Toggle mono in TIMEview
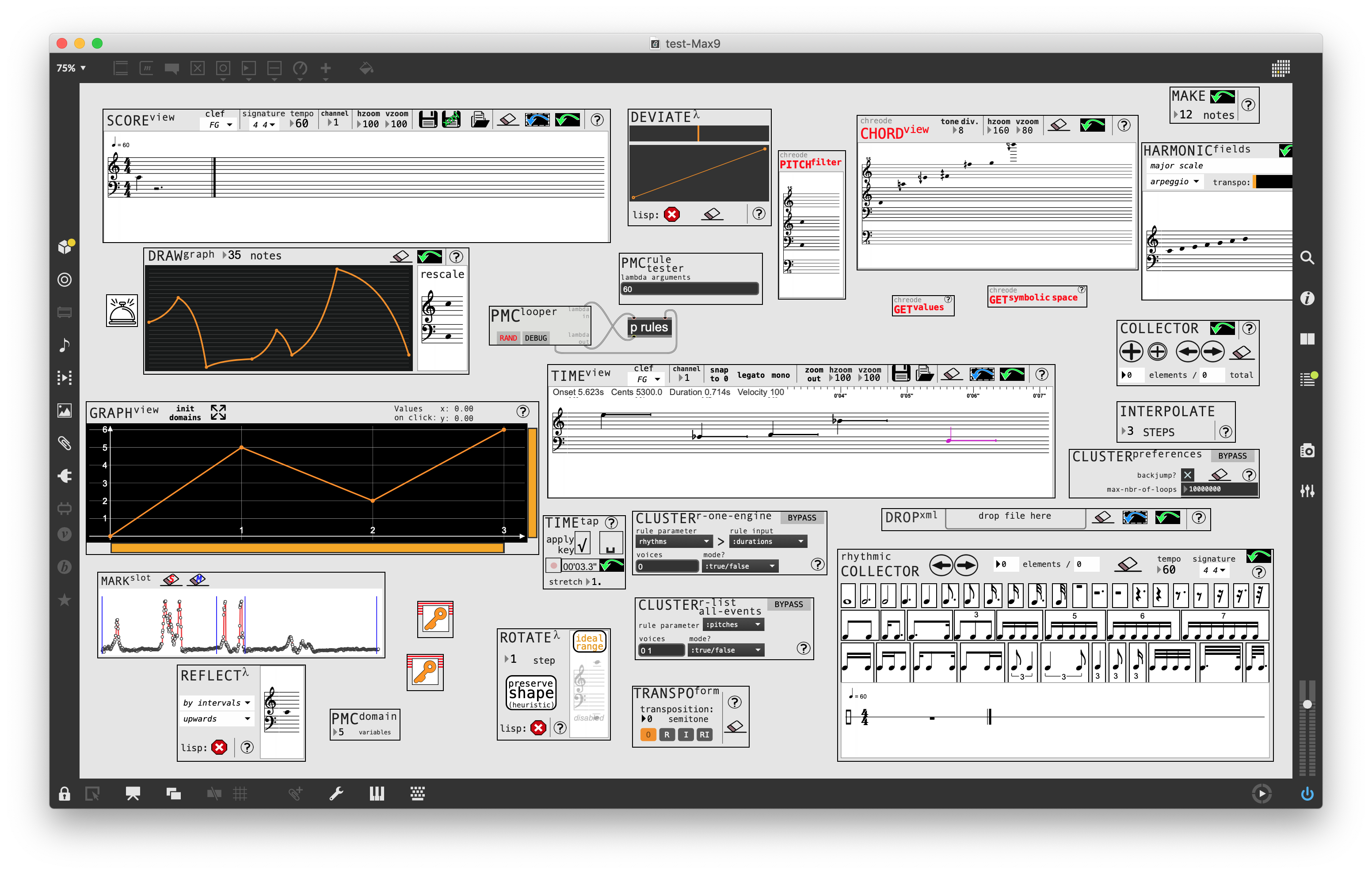1372x874 pixels. pyautogui.click(x=780, y=375)
